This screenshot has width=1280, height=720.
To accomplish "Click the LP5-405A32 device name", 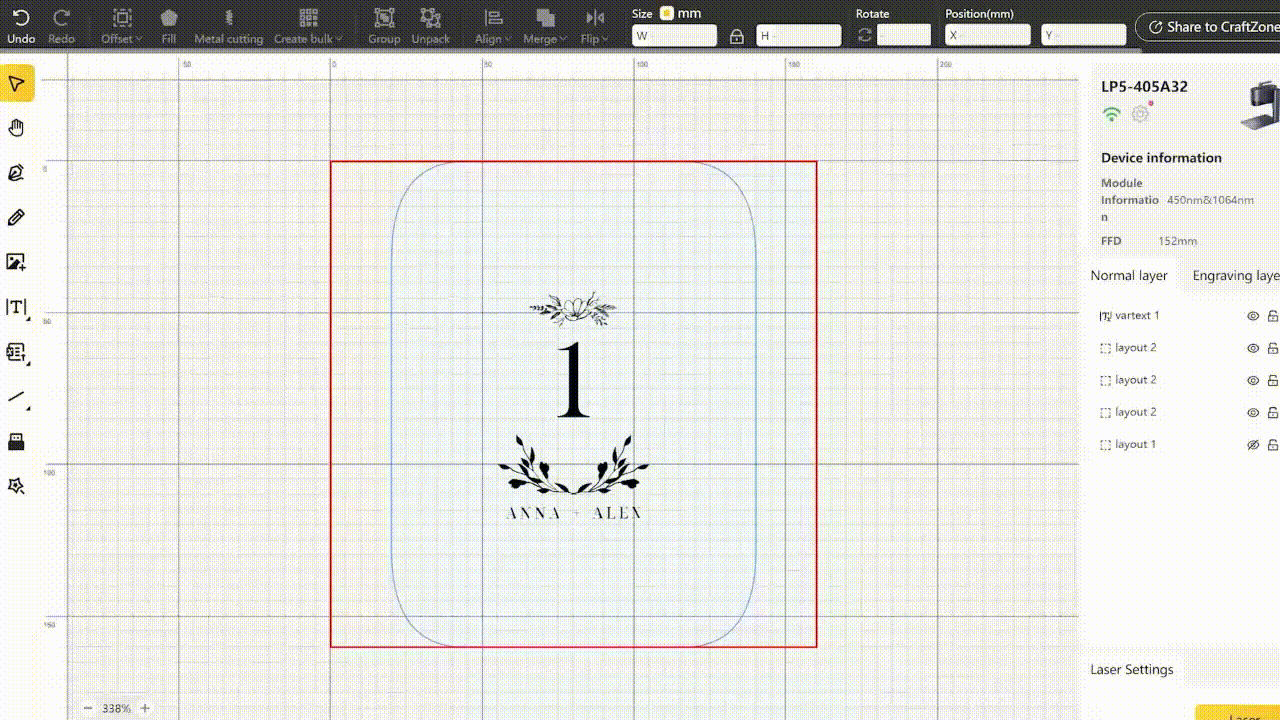I will [x=1144, y=86].
